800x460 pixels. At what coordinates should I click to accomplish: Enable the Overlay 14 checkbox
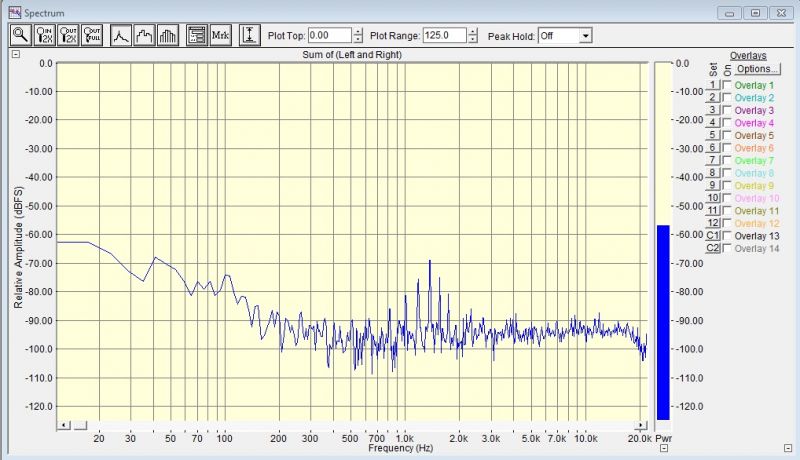coord(727,248)
